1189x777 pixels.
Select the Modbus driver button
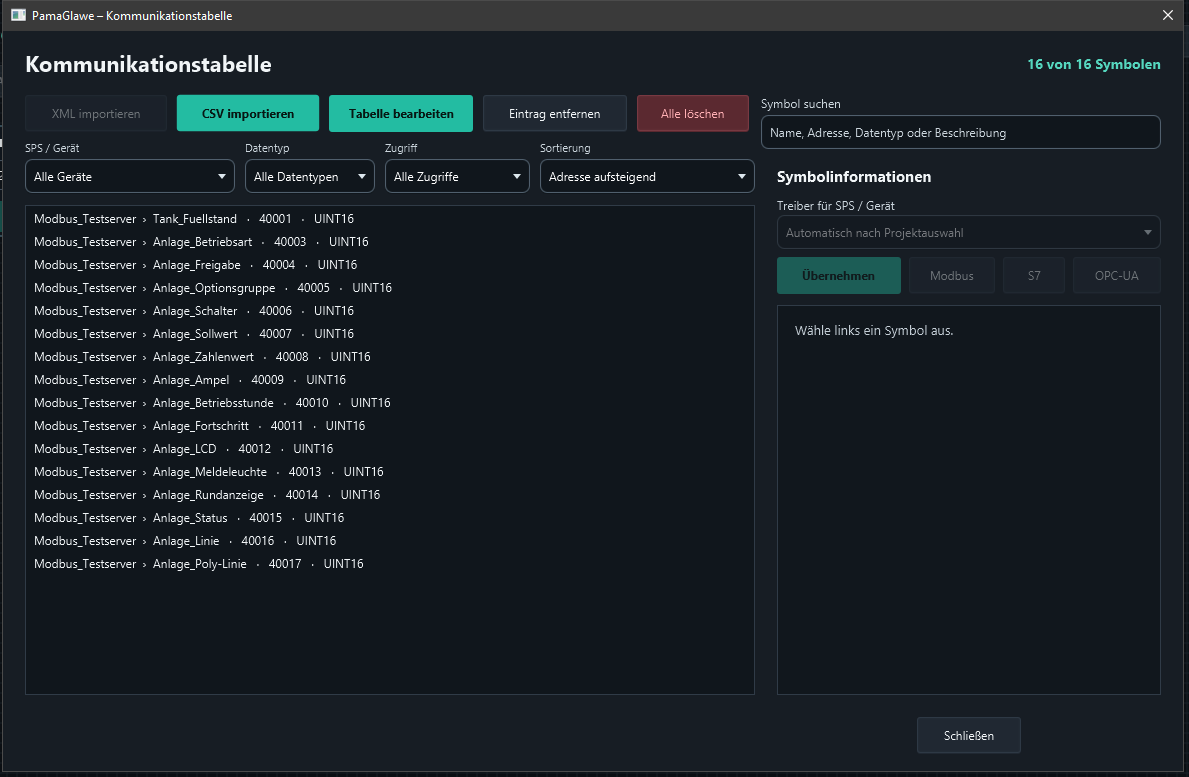(x=952, y=276)
